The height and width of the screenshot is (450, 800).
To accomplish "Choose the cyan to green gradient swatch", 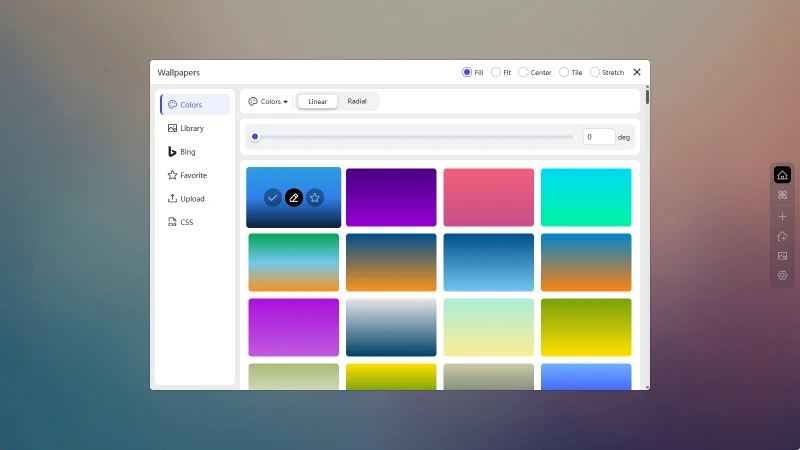I will pyautogui.click(x=586, y=197).
